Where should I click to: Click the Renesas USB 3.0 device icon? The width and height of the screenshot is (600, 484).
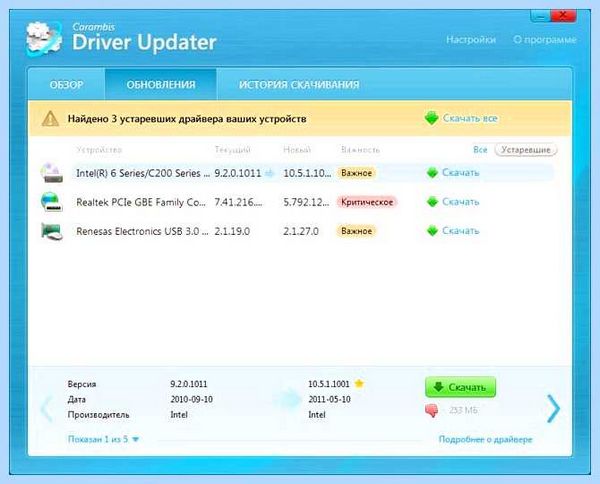52,231
